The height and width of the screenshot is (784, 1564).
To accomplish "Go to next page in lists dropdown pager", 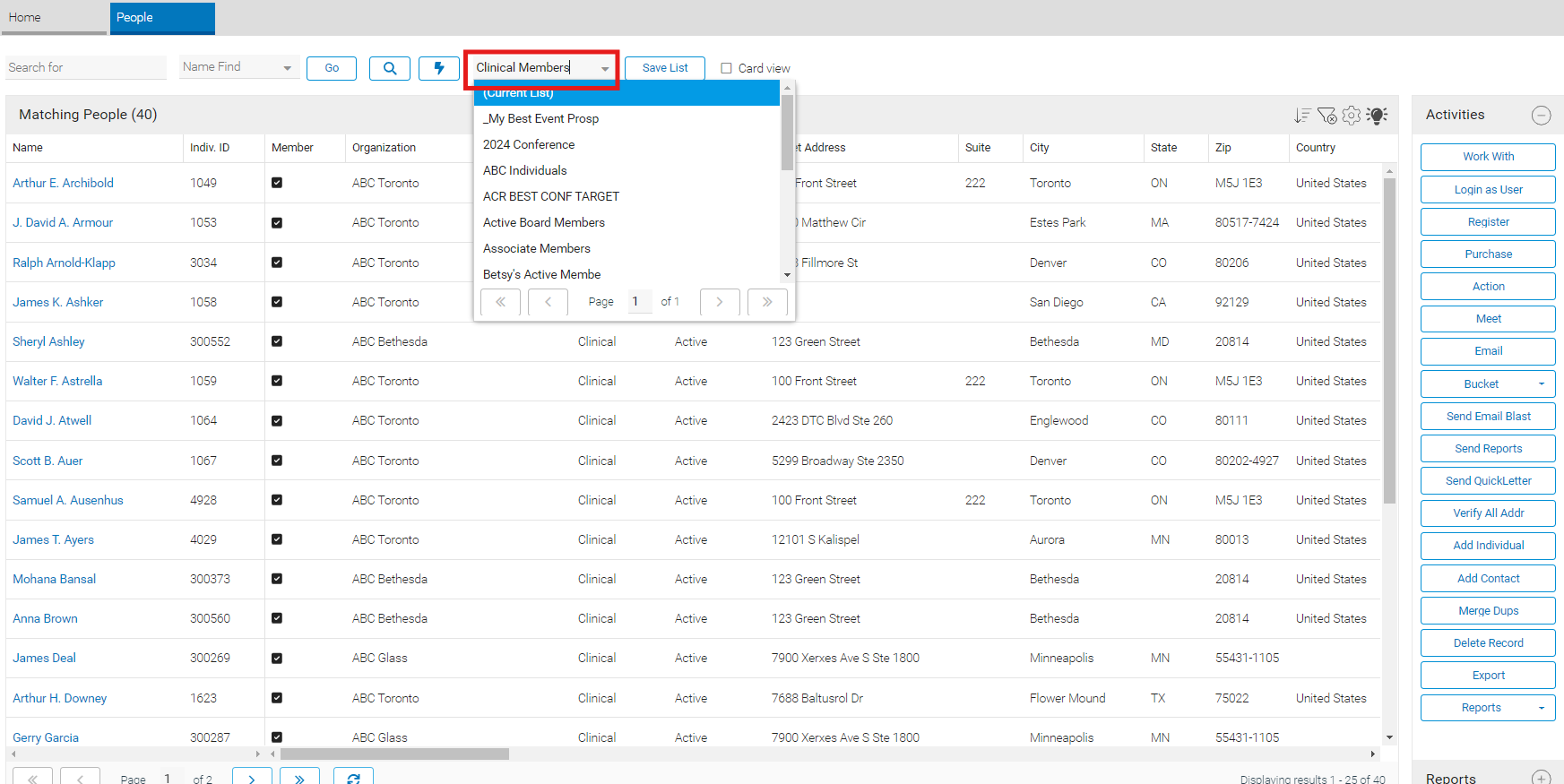I will pos(720,302).
